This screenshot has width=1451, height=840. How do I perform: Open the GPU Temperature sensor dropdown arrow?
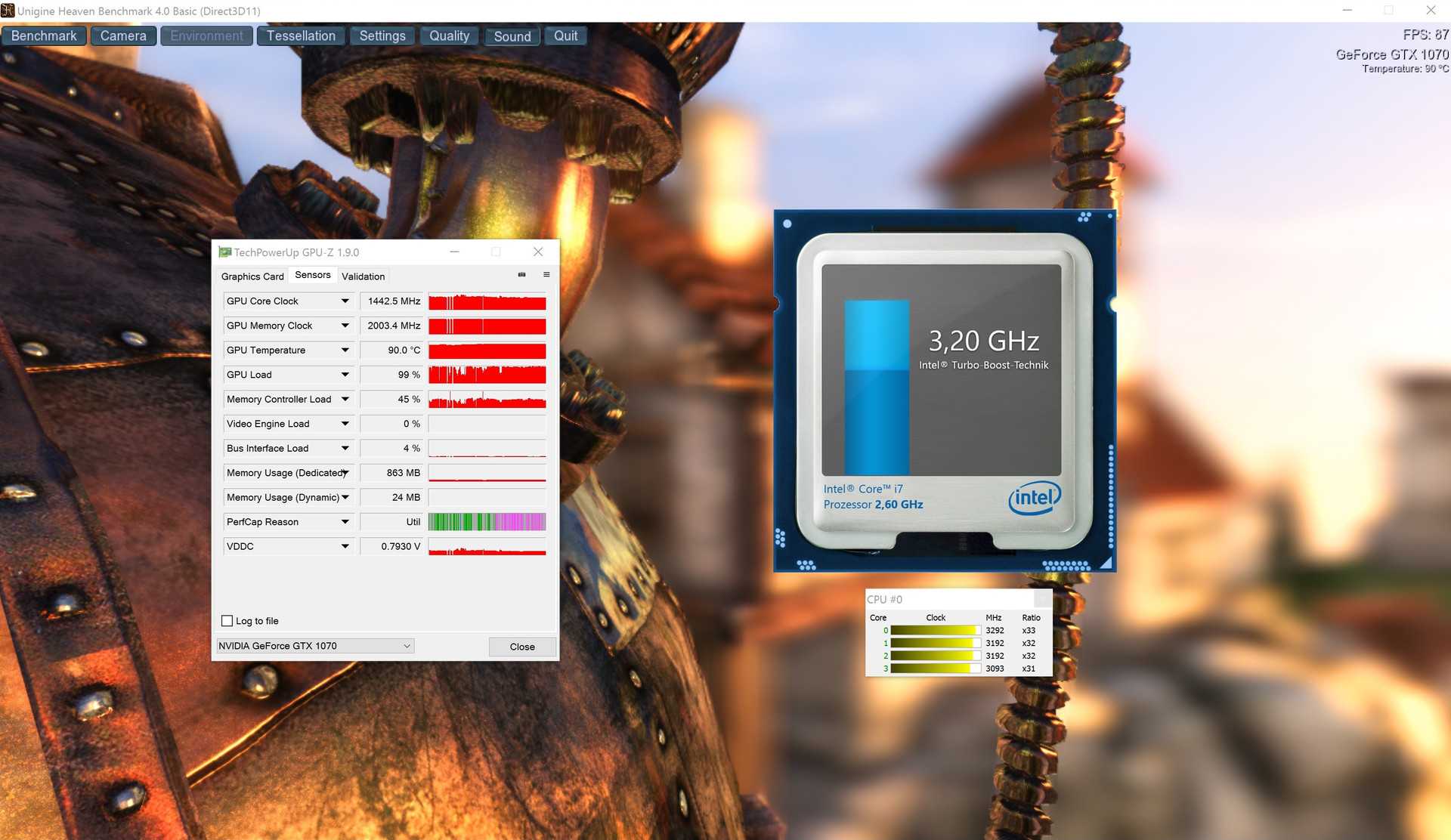point(345,351)
